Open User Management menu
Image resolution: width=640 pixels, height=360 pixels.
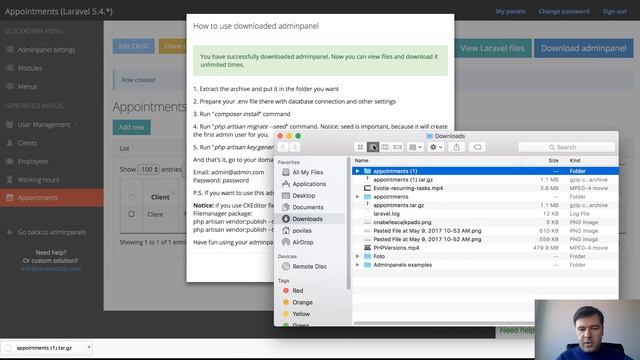tap(44, 124)
